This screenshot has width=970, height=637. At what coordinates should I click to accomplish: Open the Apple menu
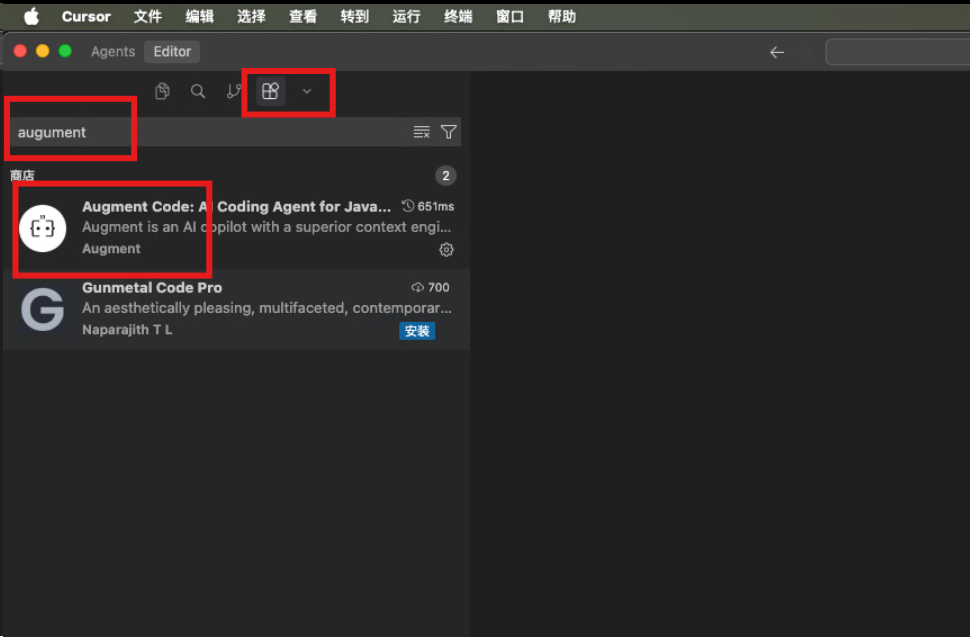click(x=31, y=17)
